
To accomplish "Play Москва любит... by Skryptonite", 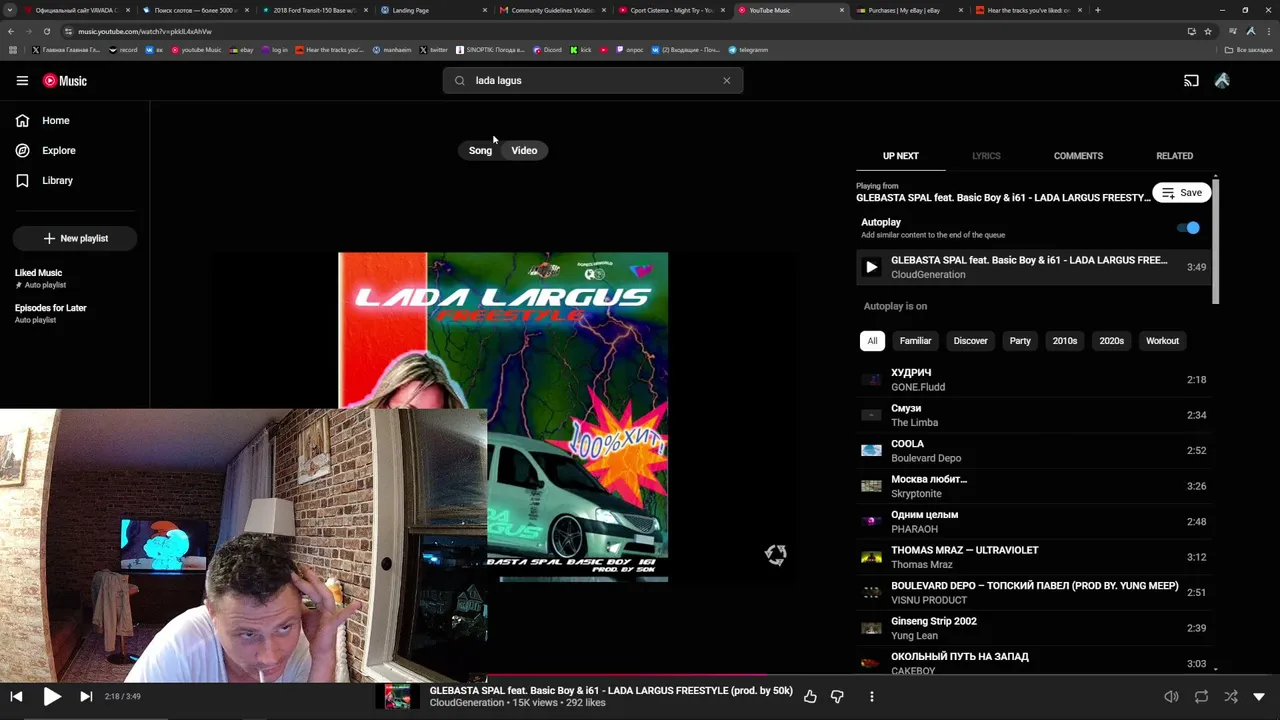I will [x=1034, y=486].
